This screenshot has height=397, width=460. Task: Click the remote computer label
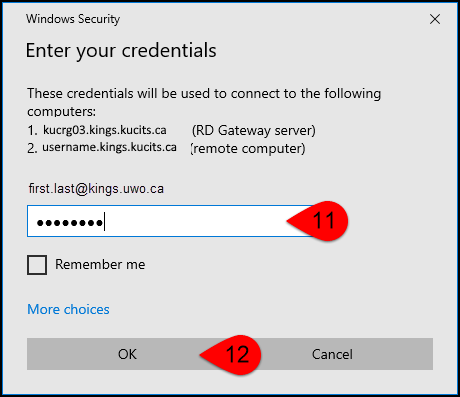248,149
